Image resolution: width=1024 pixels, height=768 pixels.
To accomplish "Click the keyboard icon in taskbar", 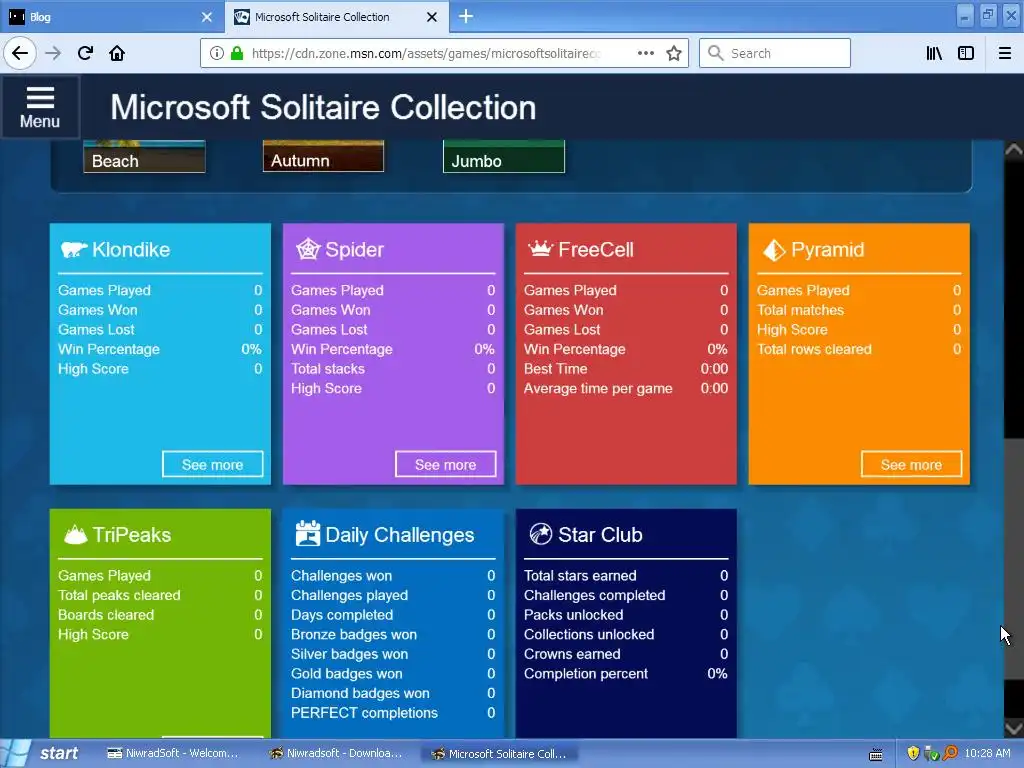I will pos(876,754).
